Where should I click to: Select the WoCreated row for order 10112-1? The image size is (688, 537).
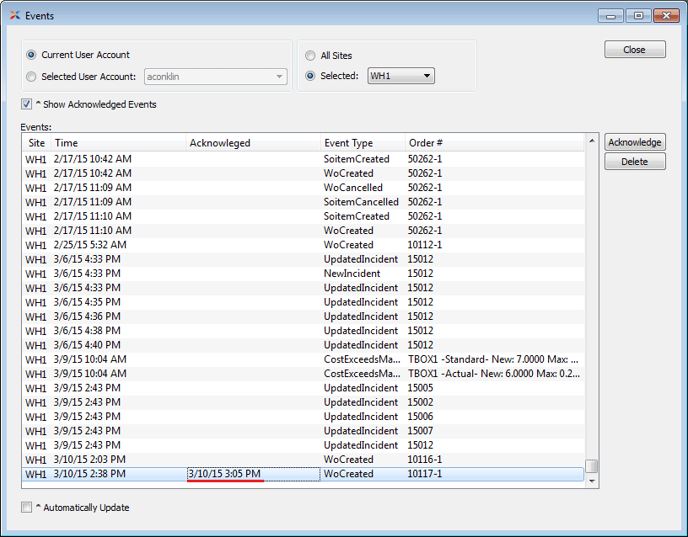pyautogui.click(x=348, y=245)
